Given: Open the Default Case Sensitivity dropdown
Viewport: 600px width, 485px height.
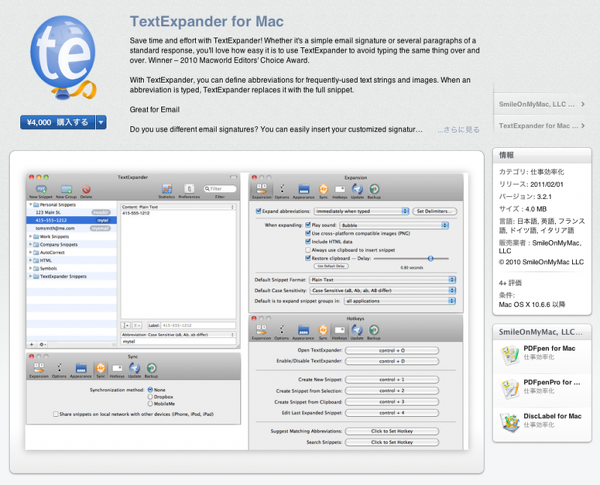Looking at the screenshot, I should (x=383, y=291).
